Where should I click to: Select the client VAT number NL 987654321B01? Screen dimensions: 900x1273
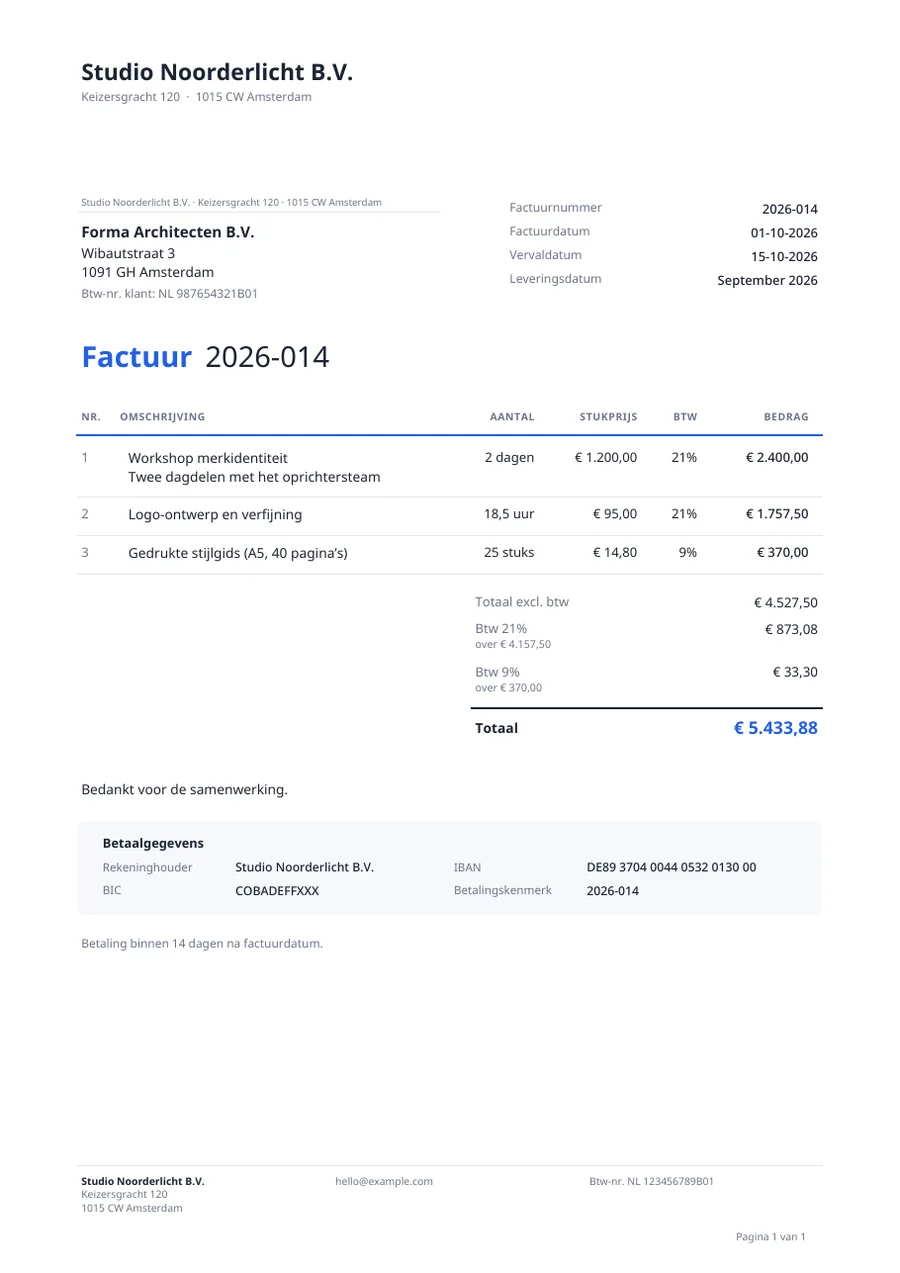point(208,294)
